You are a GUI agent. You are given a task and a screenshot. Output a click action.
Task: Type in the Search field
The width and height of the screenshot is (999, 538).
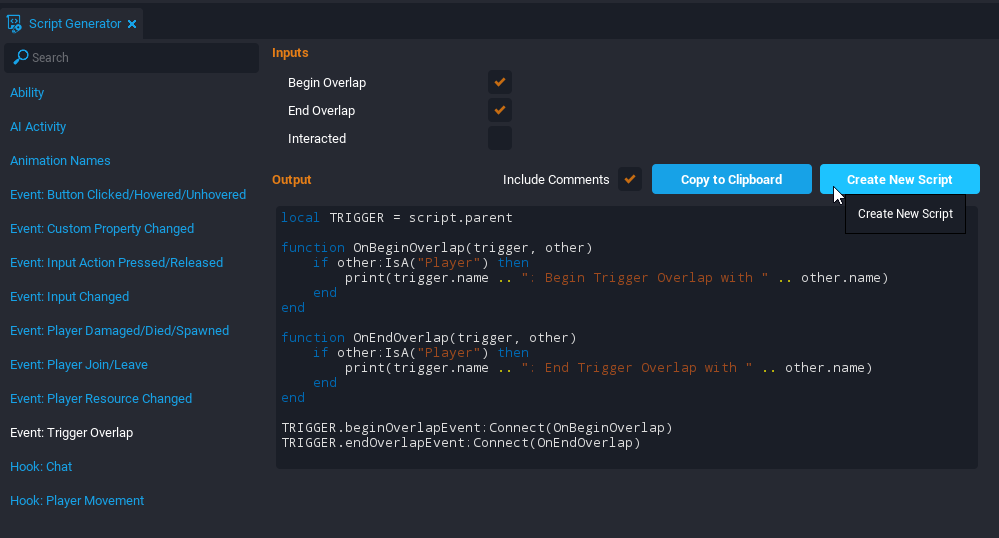coord(140,58)
